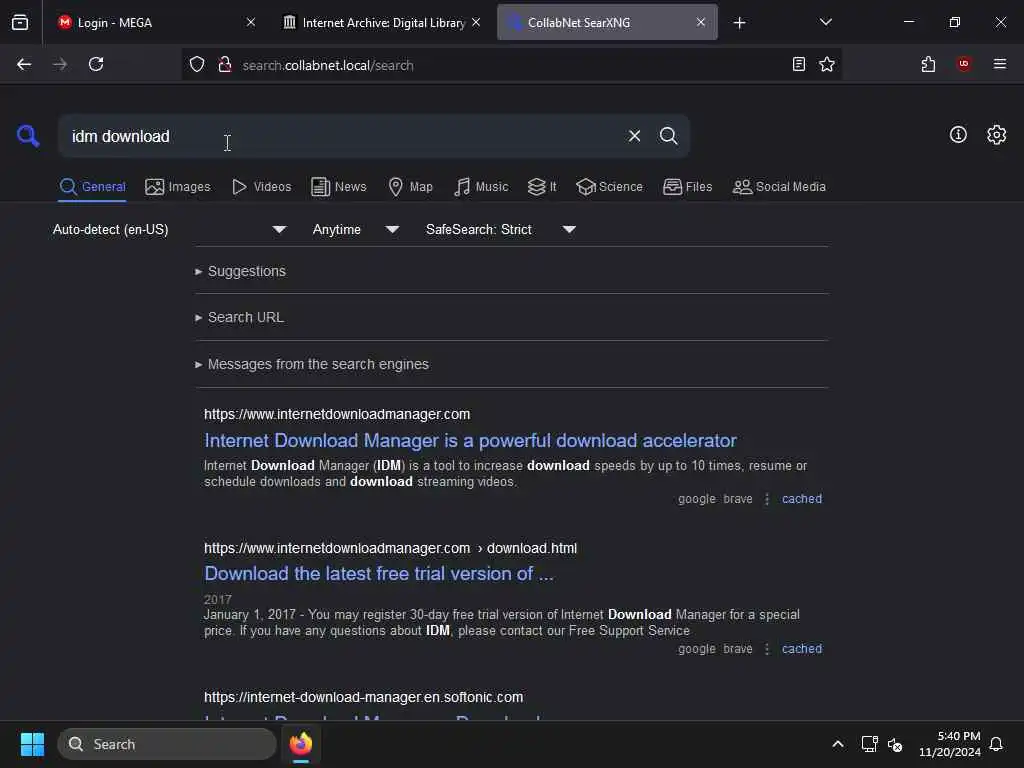
Task: Clear the search query with the X icon
Action: tap(634, 136)
